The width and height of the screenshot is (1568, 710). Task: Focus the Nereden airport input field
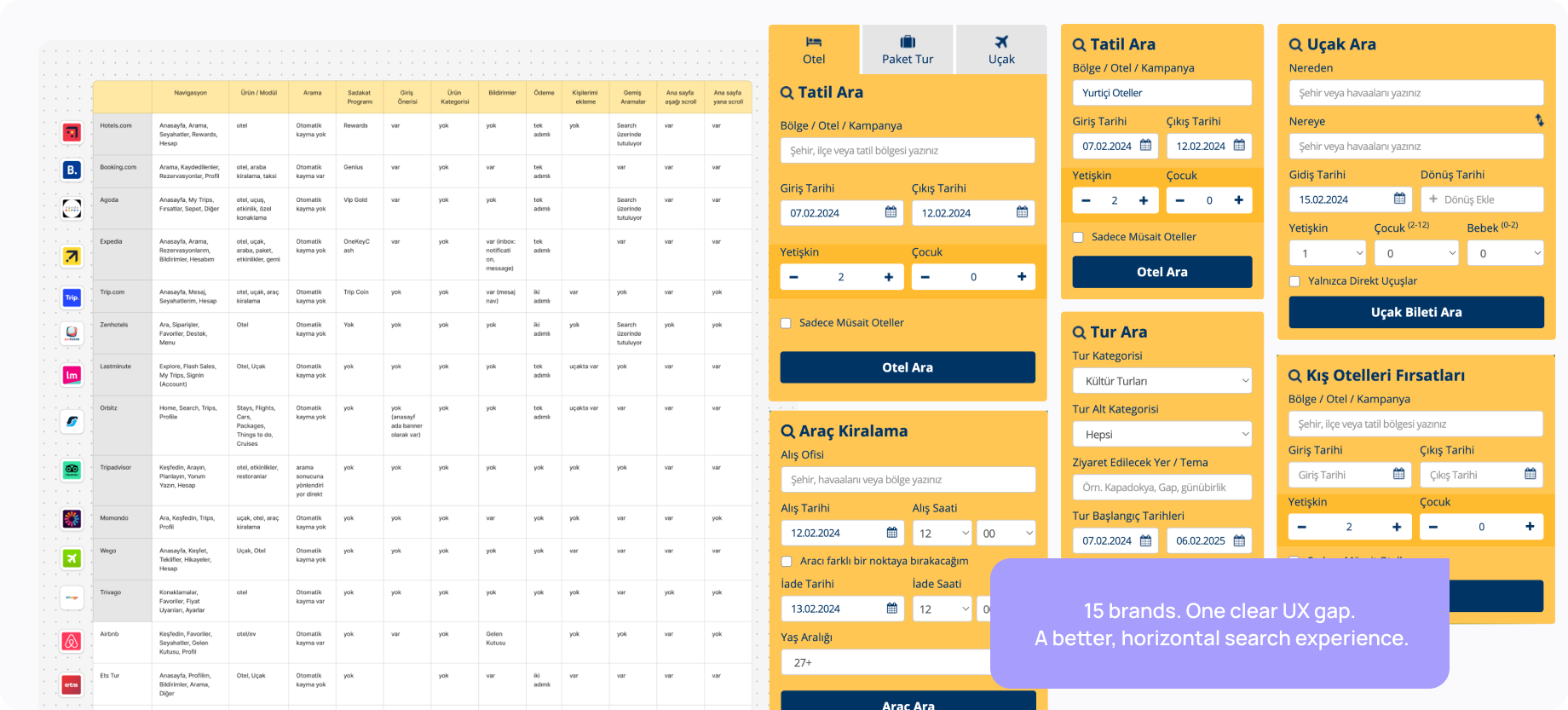(x=1416, y=93)
